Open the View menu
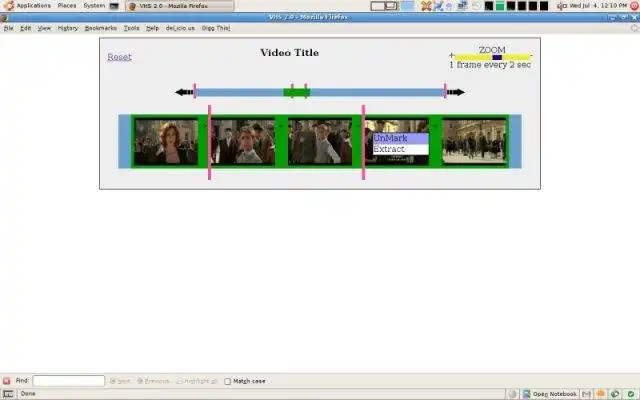 [44, 28]
